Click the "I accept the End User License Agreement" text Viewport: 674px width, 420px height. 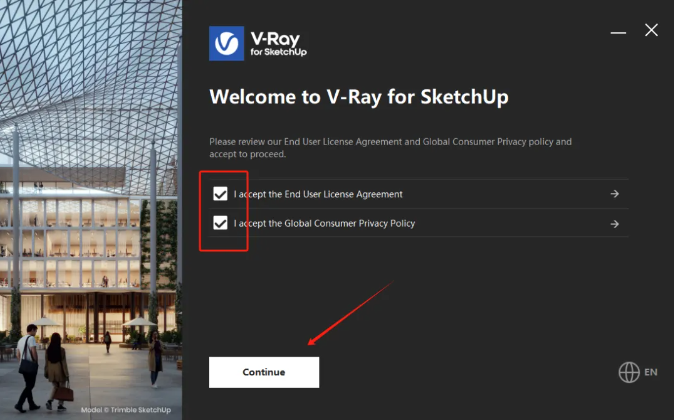pos(318,194)
